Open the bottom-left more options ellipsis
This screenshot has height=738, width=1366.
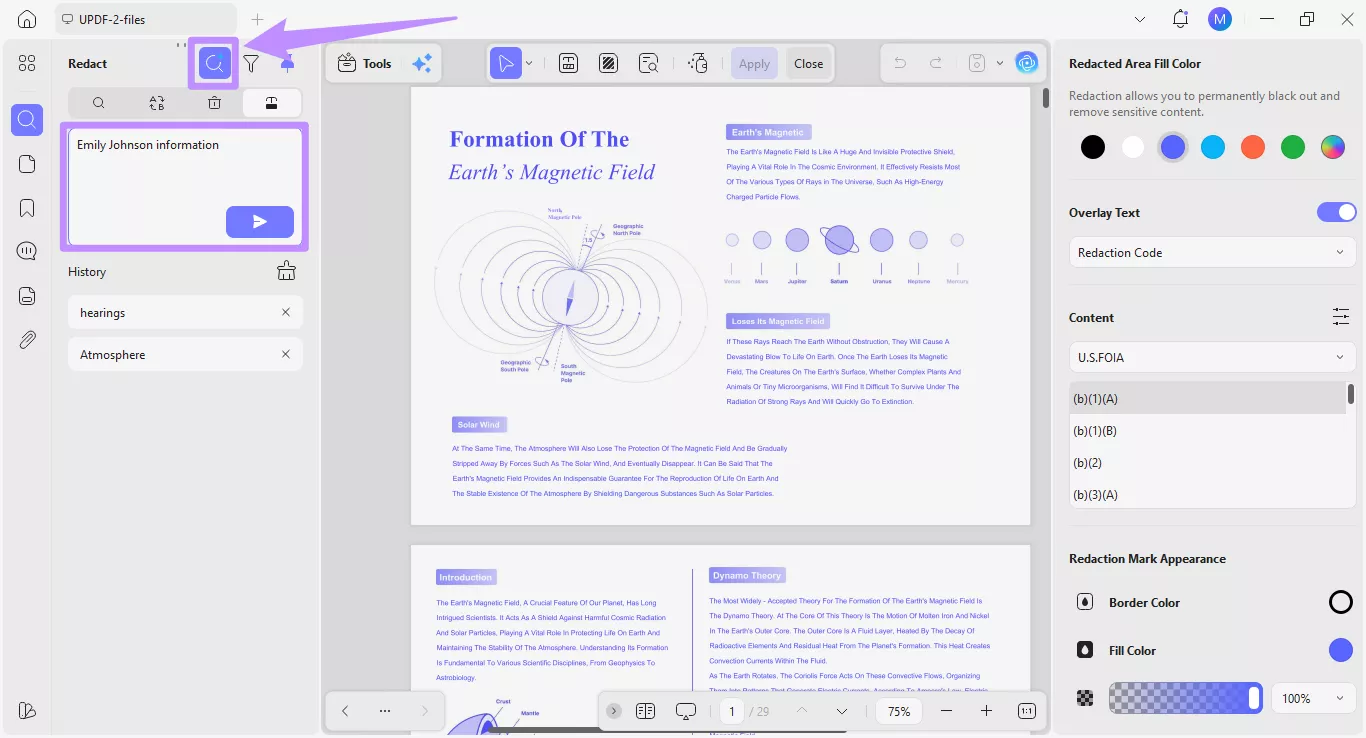click(385, 711)
